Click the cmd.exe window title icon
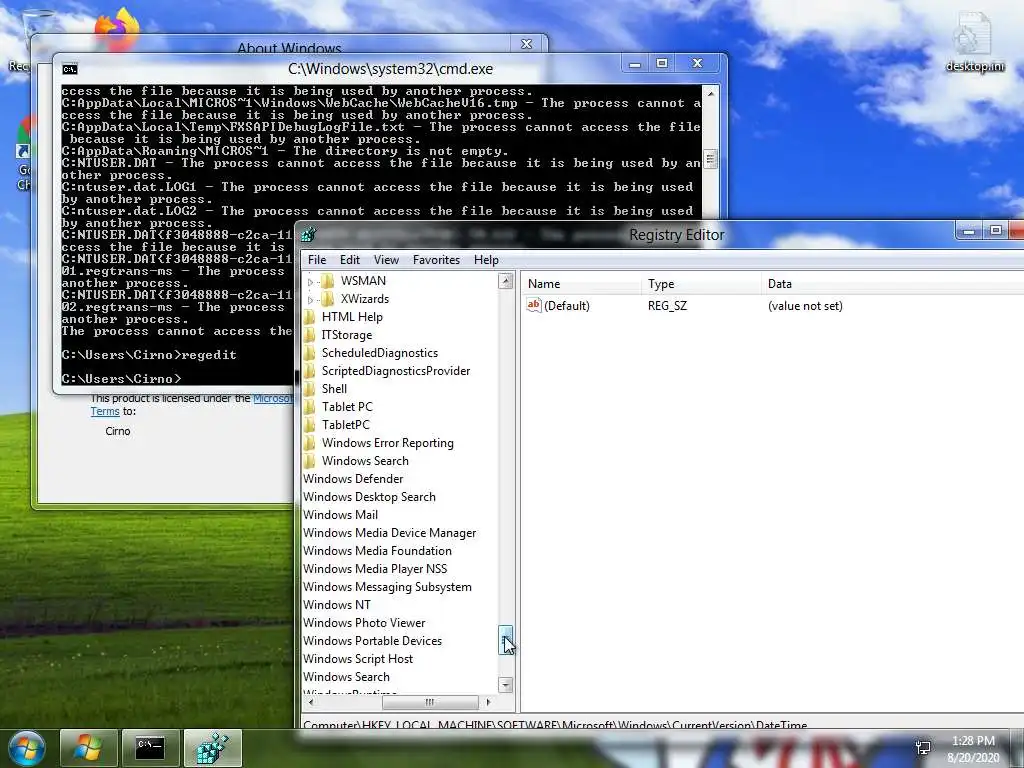1024x768 pixels. point(70,69)
